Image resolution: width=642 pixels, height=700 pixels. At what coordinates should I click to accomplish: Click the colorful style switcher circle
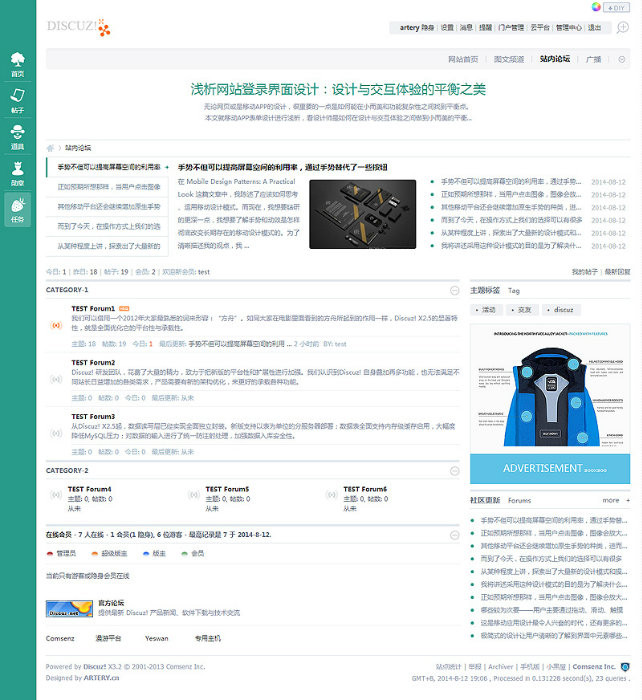(596, 7)
